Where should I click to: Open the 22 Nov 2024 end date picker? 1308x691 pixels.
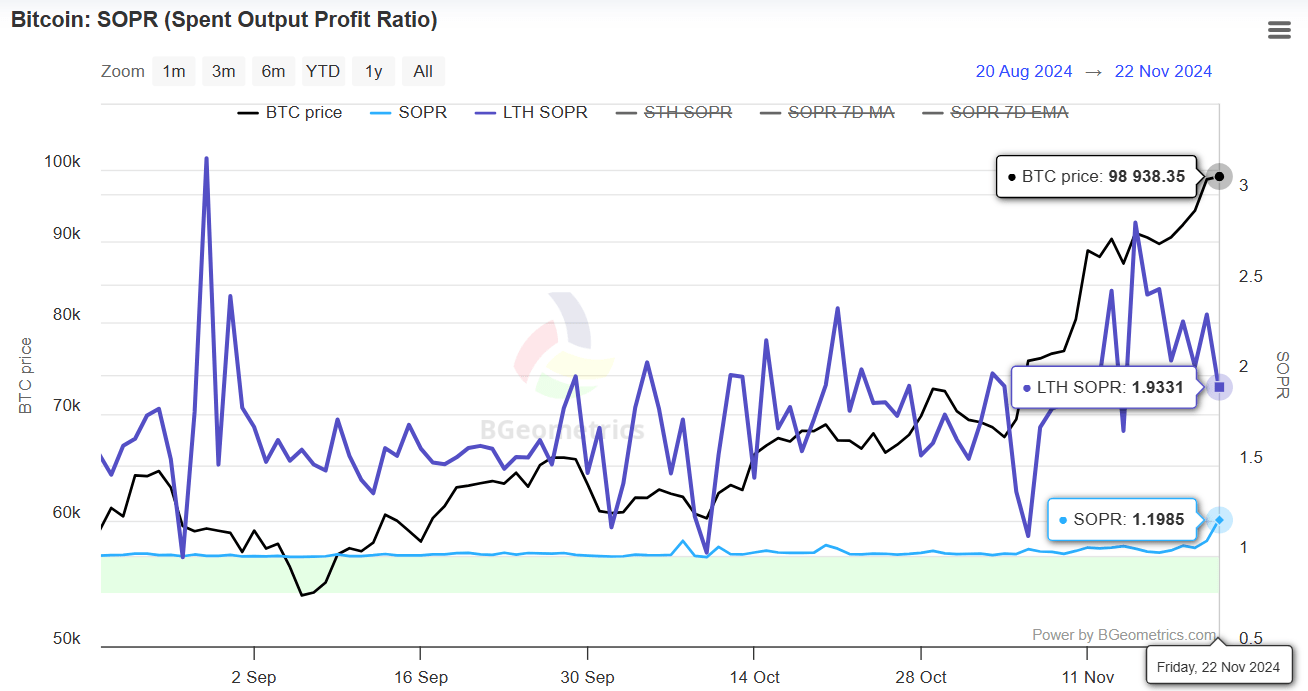point(1163,71)
